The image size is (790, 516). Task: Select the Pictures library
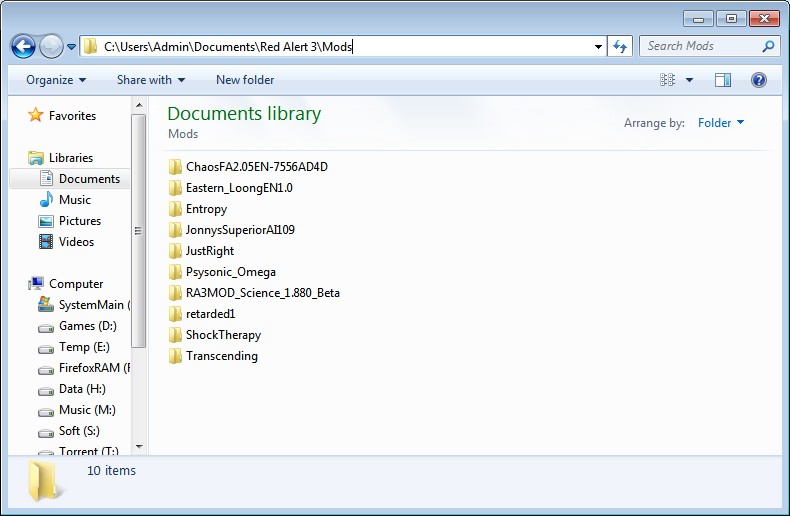pos(80,221)
